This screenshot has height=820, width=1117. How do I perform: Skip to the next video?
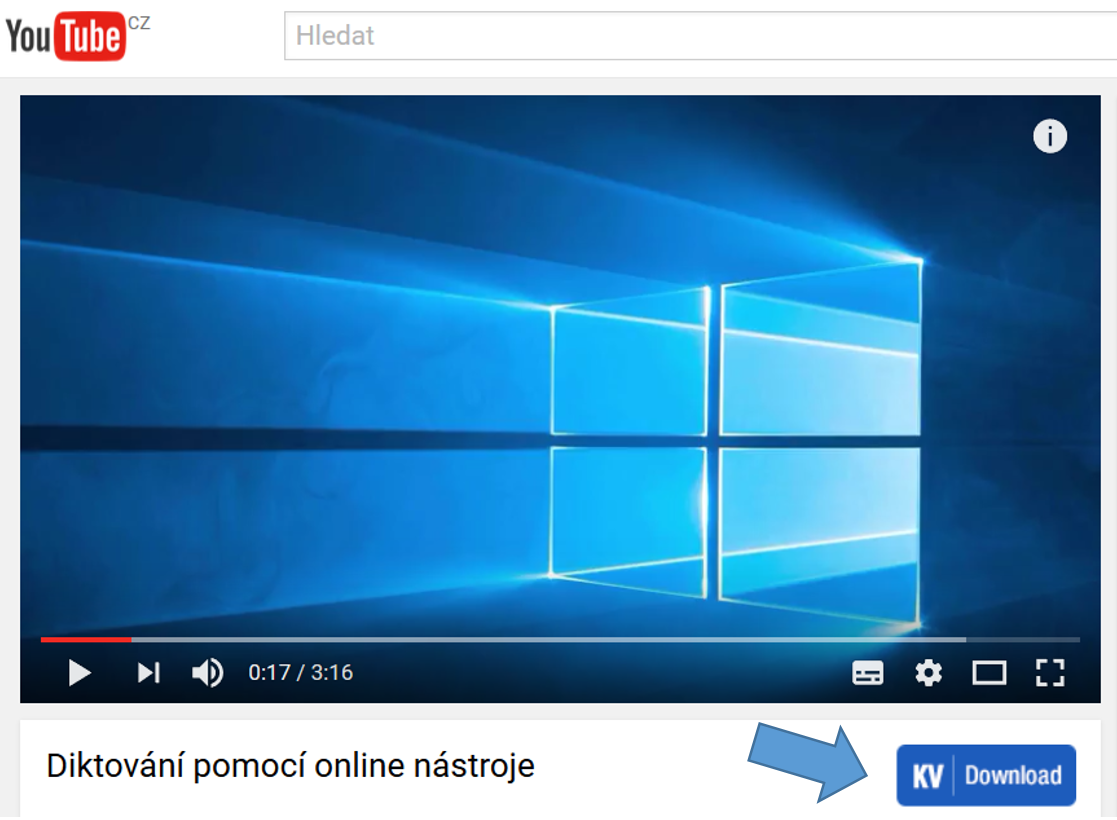tap(148, 673)
